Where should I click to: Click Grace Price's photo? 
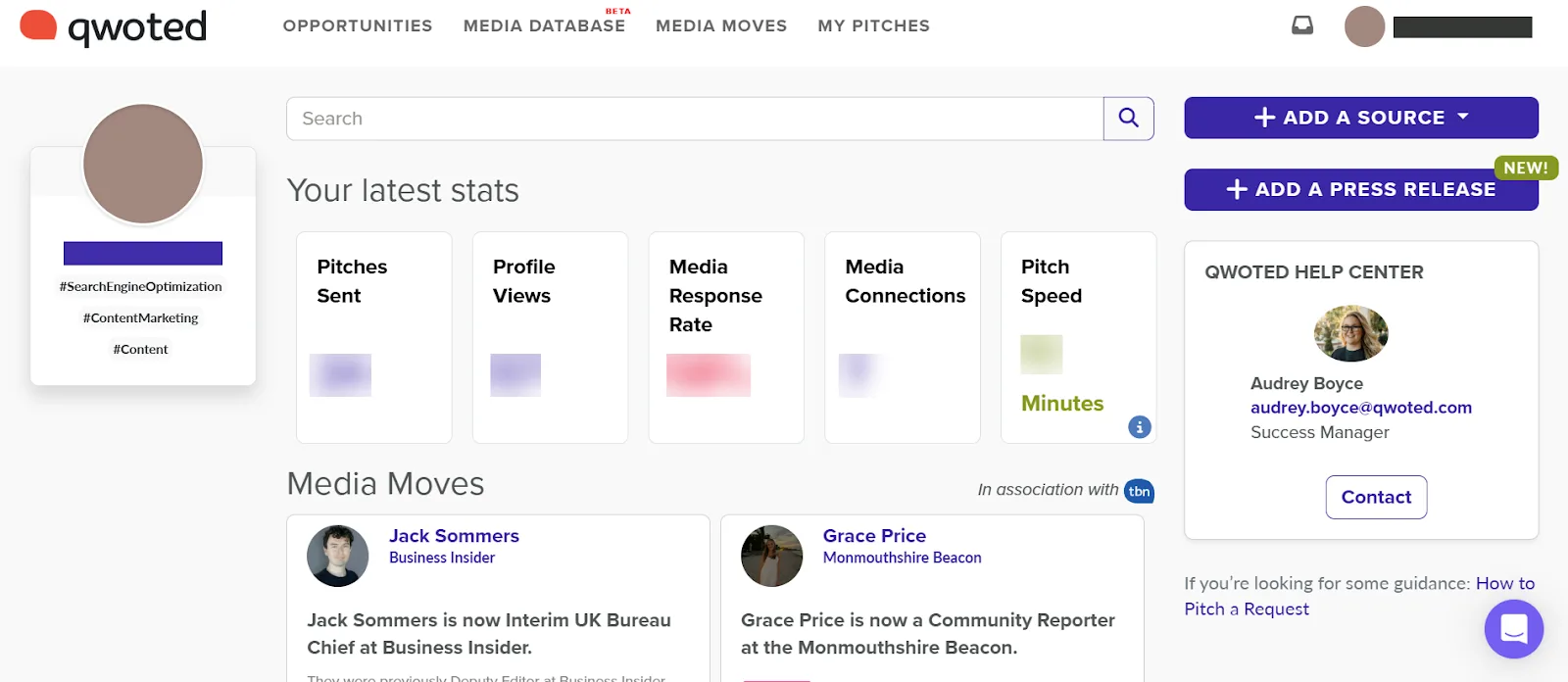click(771, 556)
